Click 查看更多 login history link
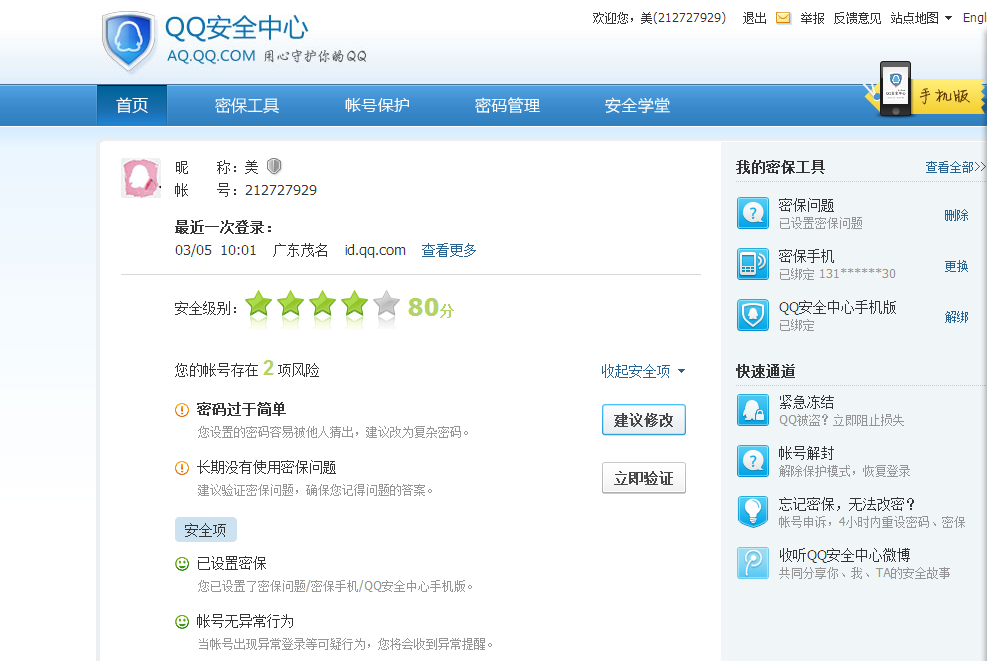Image resolution: width=987 pixels, height=661 pixels. [x=449, y=251]
